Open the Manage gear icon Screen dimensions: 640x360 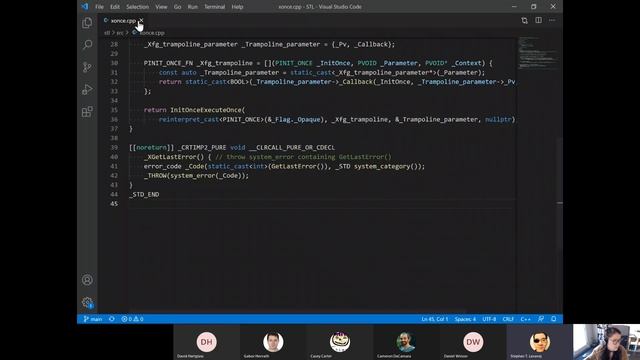point(87,302)
